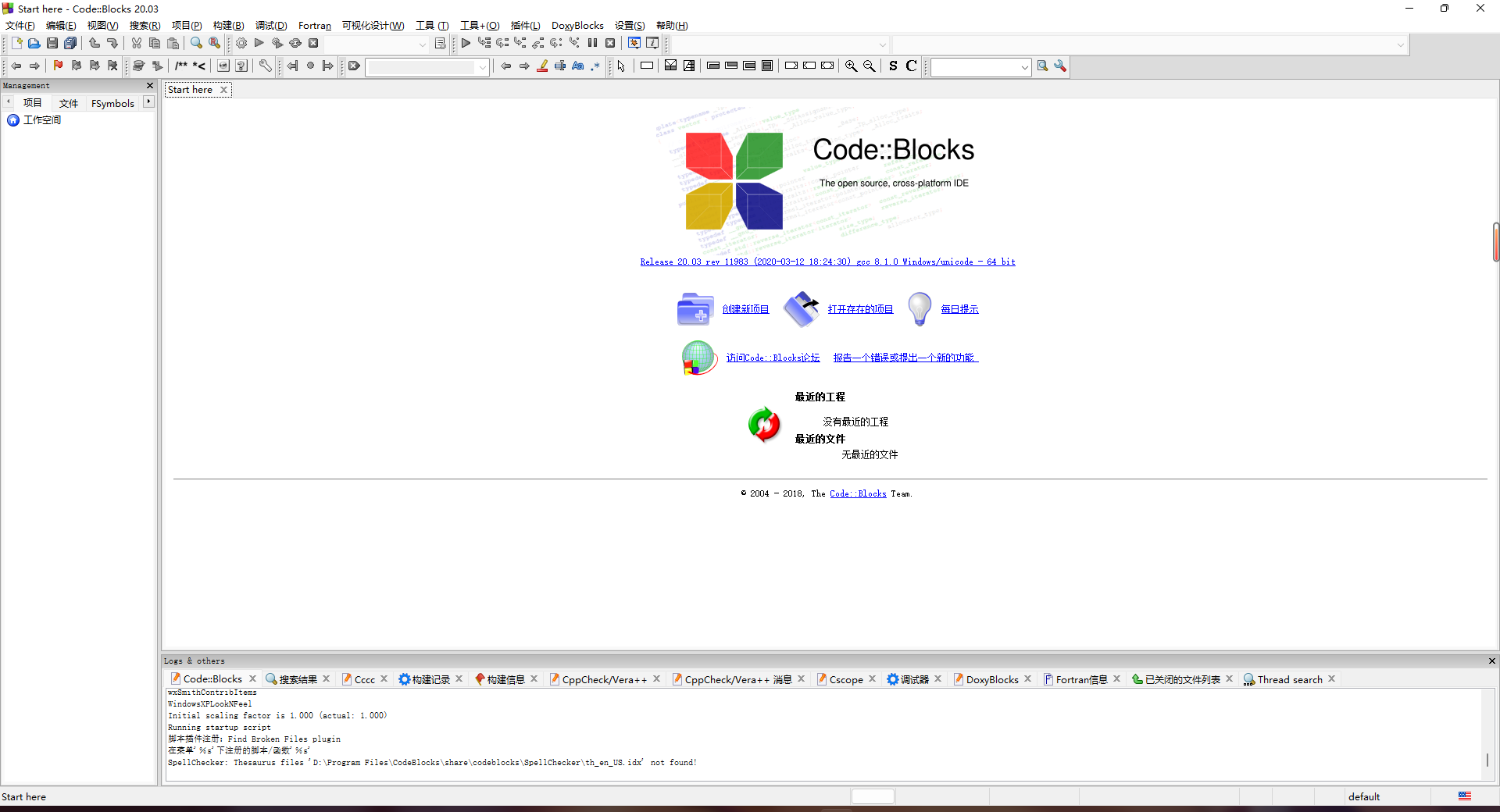
Task: Expand the incremental search text dropdown
Action: pyautogui.click(x=482, y=67)
